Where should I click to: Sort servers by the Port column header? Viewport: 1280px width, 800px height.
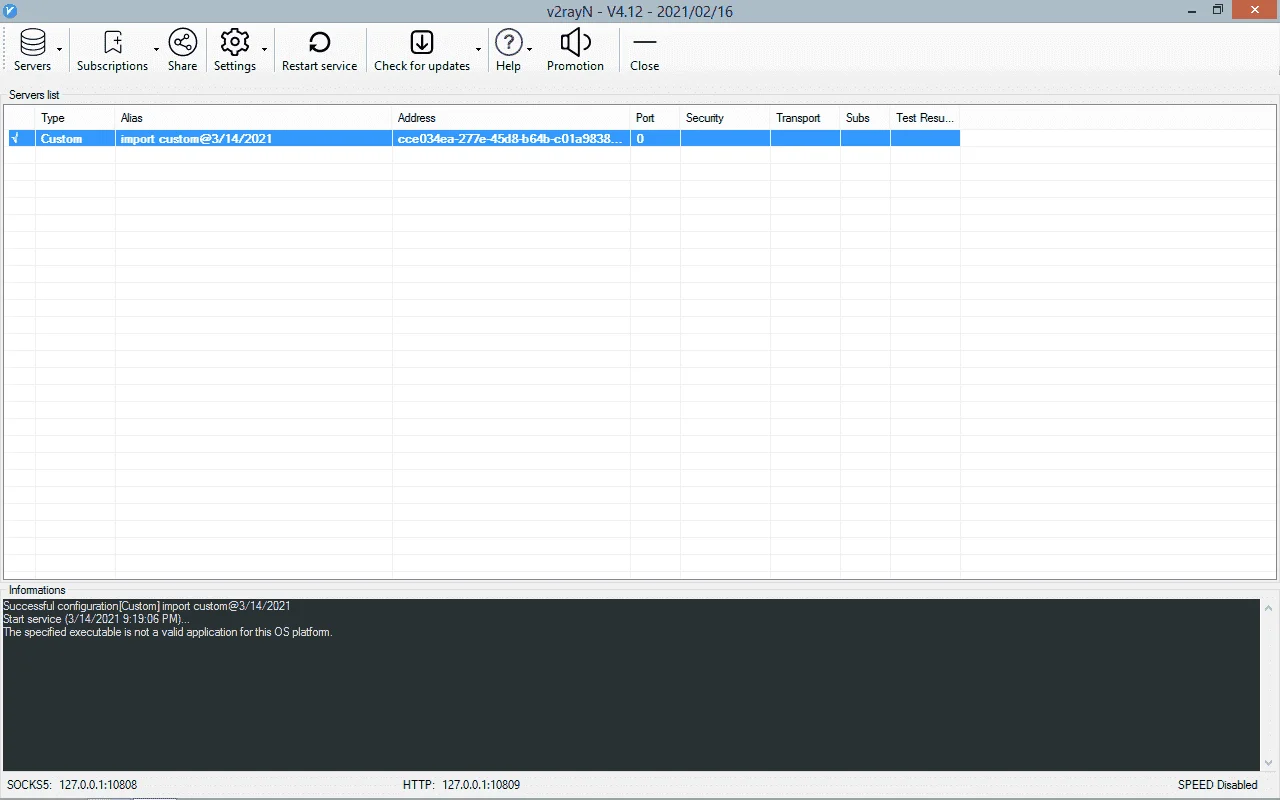click(655, 118)
